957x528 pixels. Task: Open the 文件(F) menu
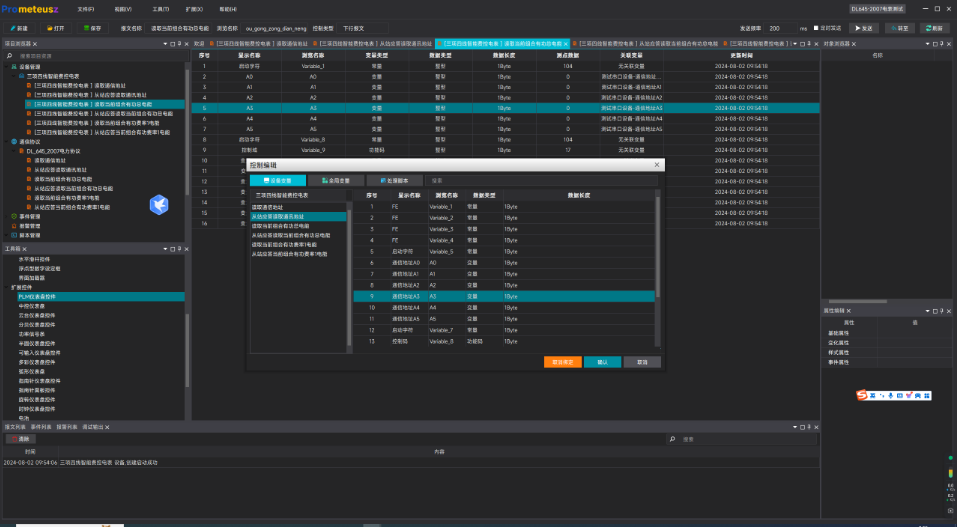(x=85, y=8)
